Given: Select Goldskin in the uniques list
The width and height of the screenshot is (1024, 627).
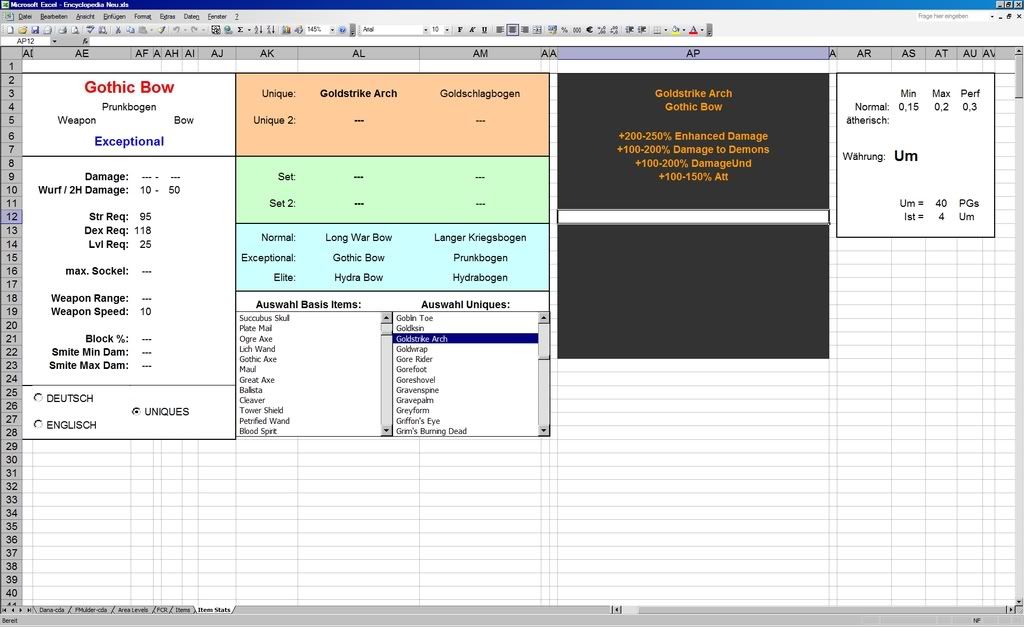Looking at the screenshot, I should tap(410, 329).
